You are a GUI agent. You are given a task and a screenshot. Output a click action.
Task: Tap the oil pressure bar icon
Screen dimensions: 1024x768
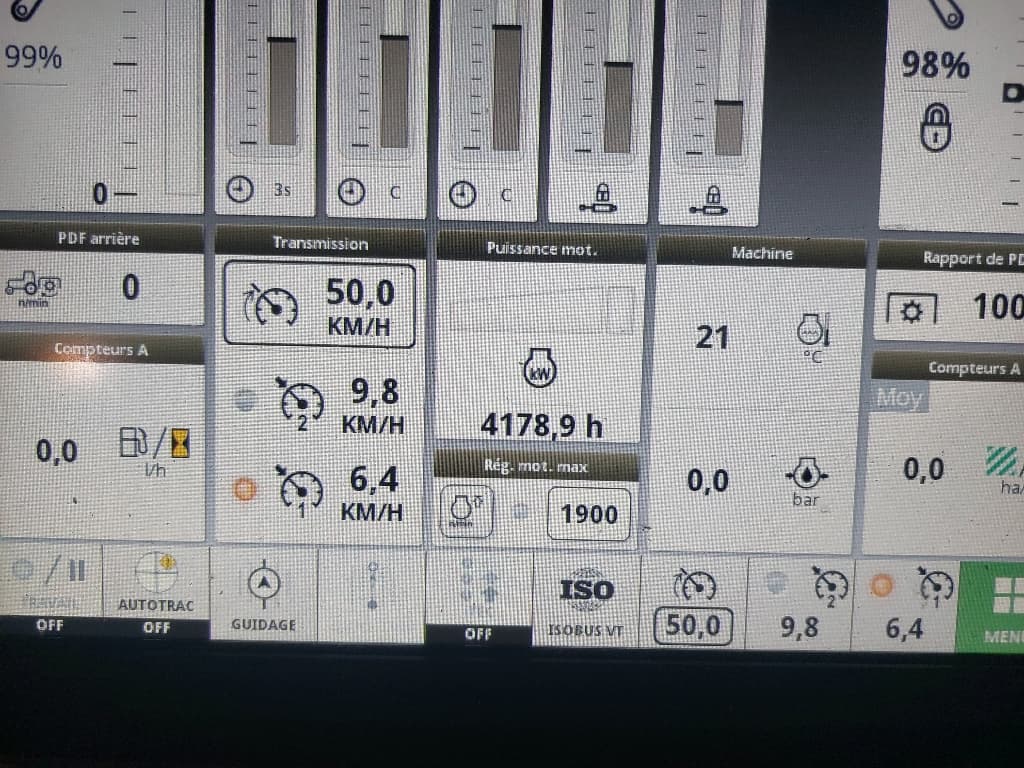(805, 478)
